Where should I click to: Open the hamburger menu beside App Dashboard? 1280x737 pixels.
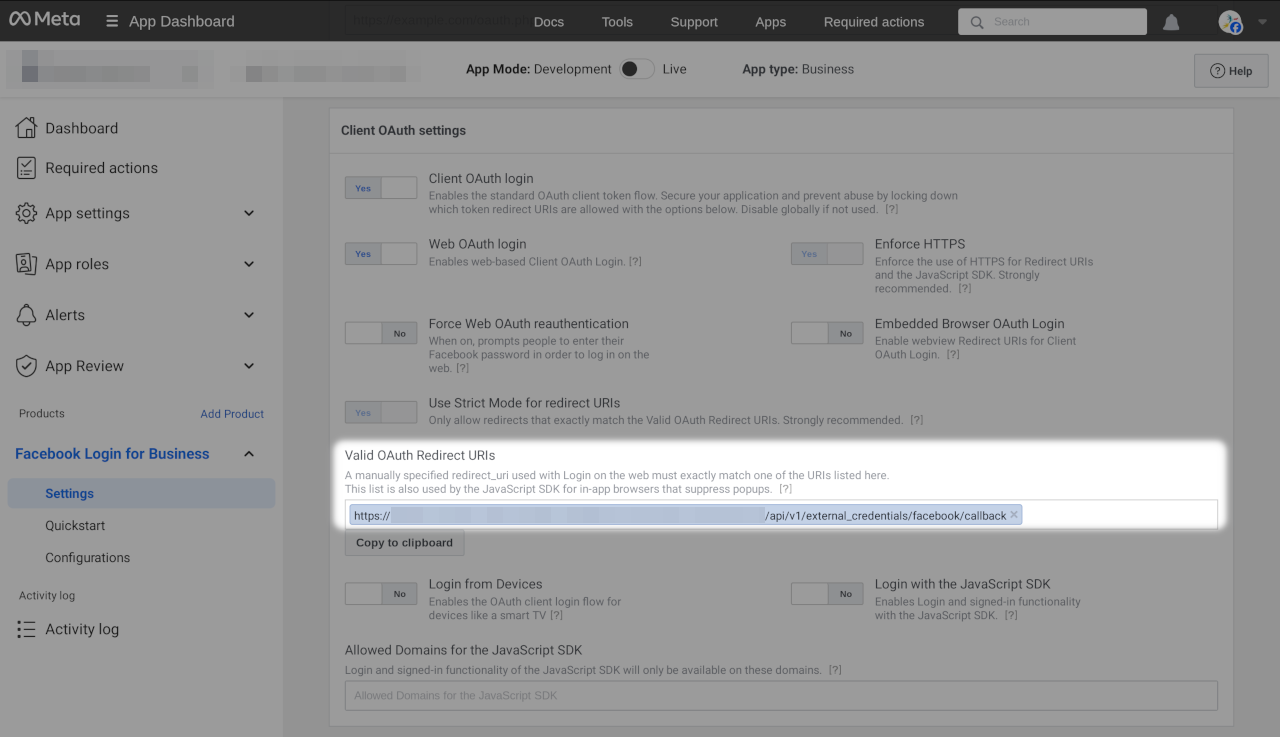[x=112, y=21]
